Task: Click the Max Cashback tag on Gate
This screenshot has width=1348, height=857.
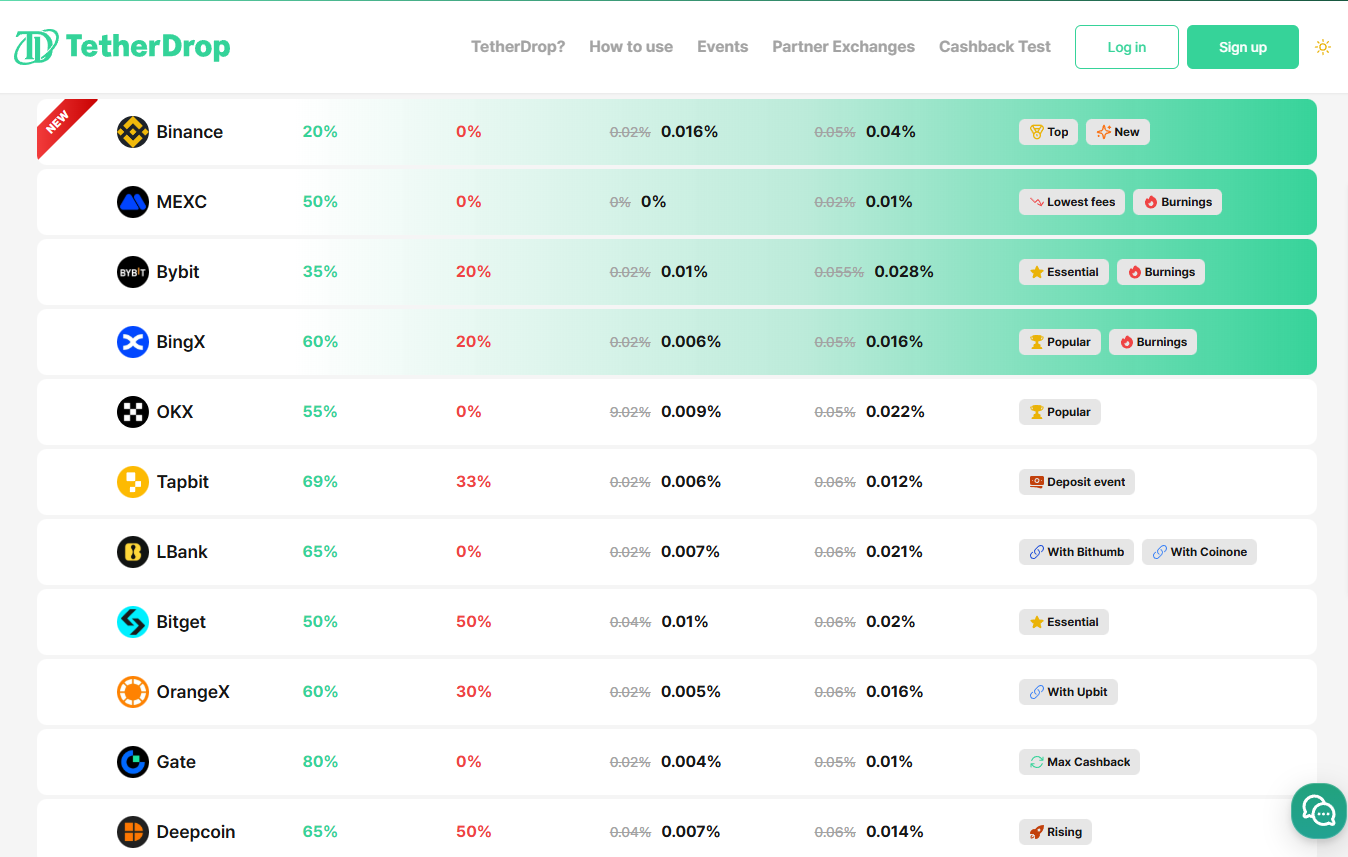Action: click(1079, 762)
